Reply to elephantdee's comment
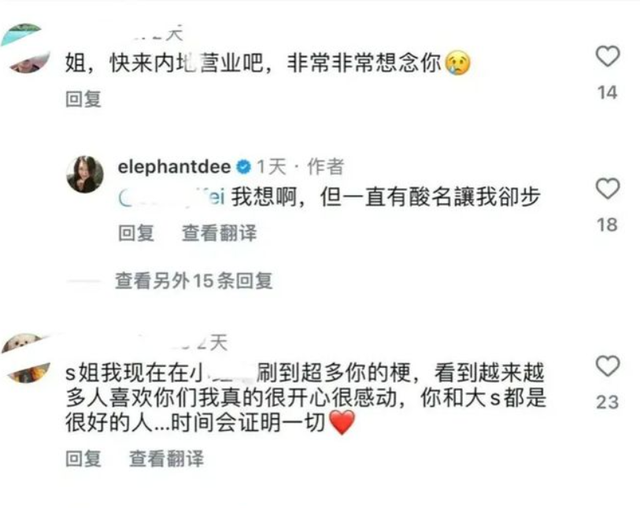The height and width of the screenshot is (508, 640). 136,233
